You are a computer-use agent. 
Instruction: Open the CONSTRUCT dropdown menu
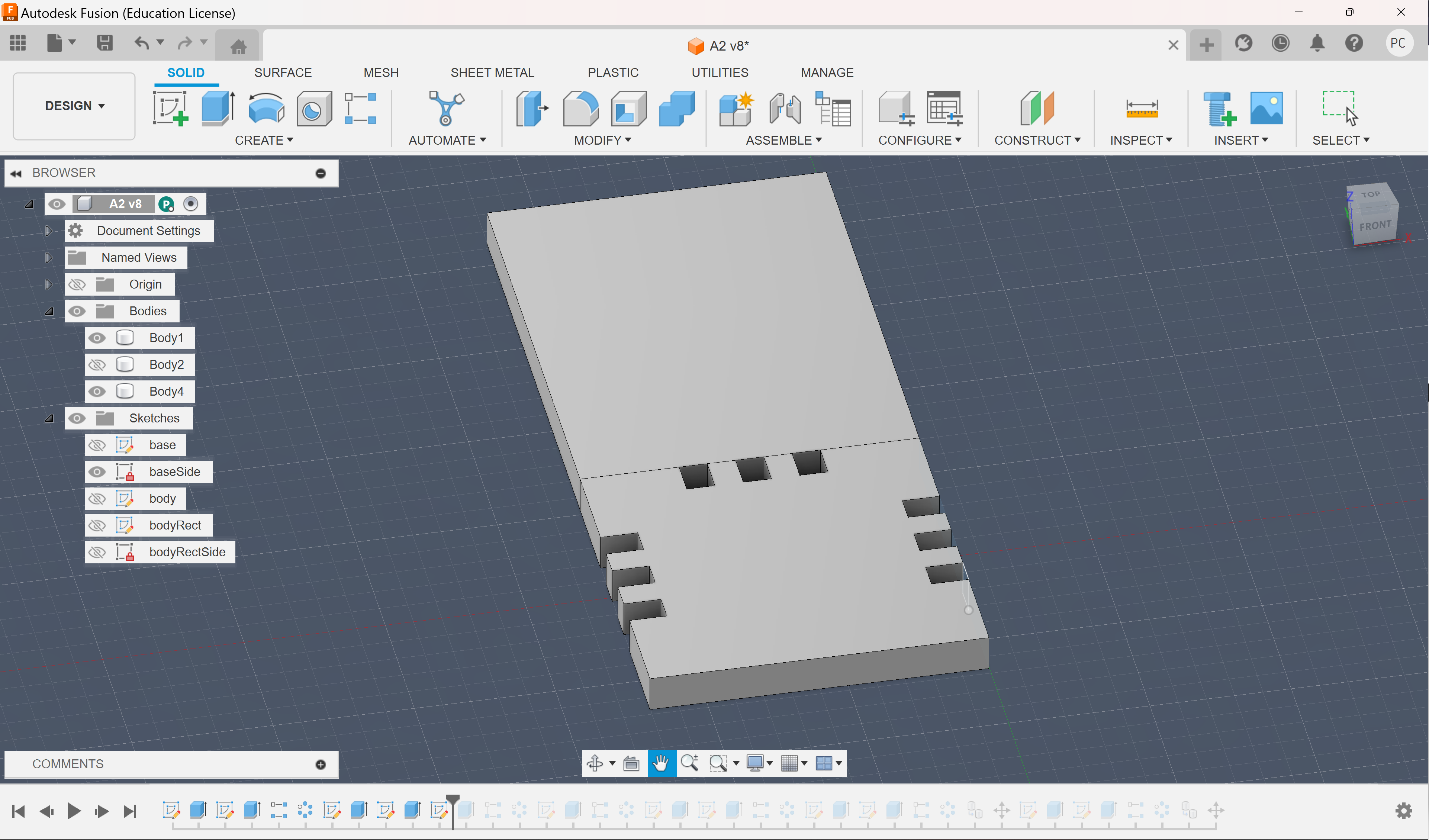coord(1037,140)
